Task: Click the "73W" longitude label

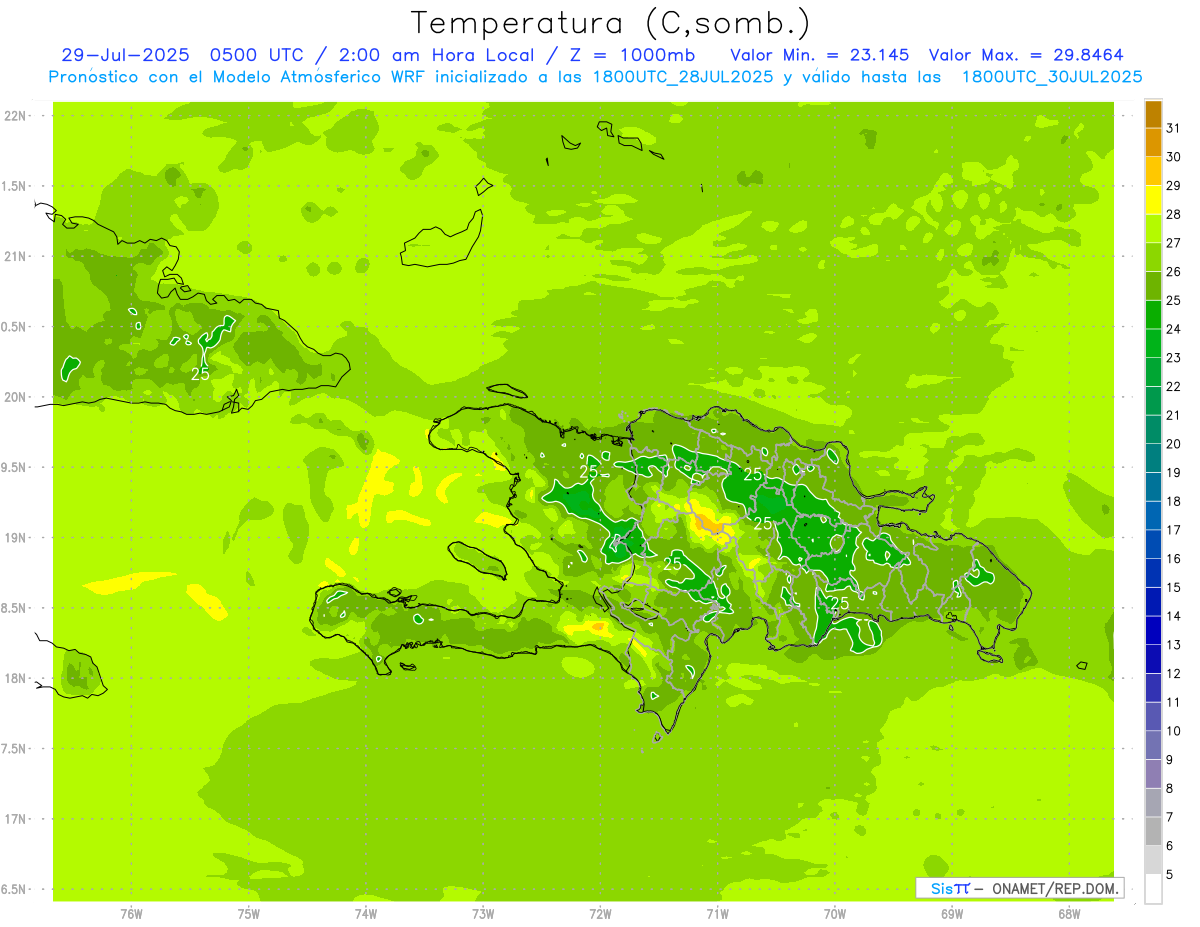Action: [483, 914]
